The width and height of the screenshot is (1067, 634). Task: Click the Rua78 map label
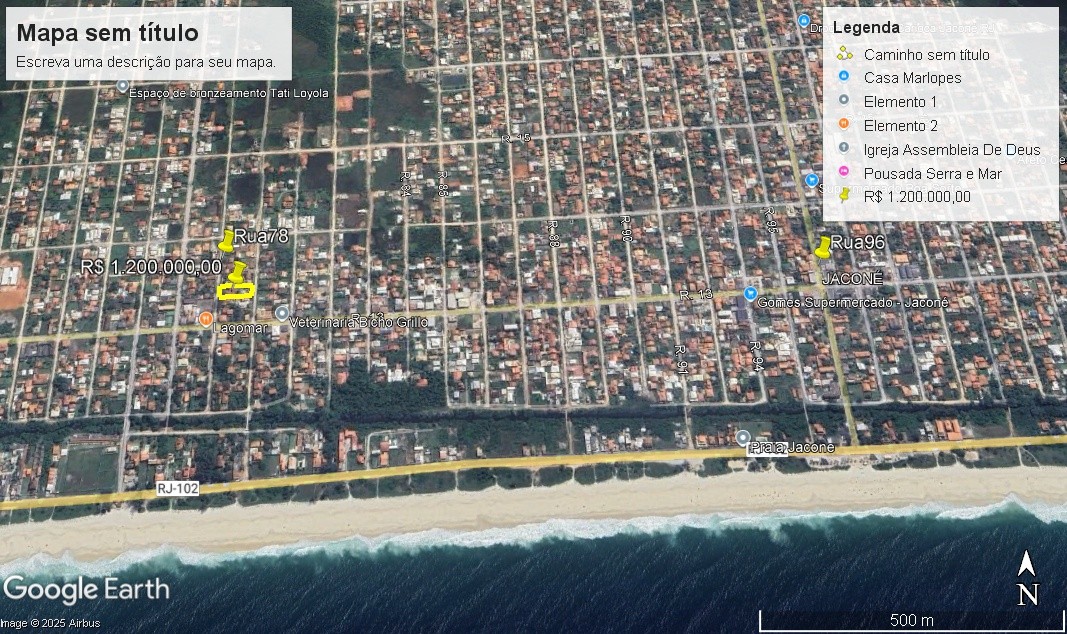pyautogui.click(x=261, y=236)
